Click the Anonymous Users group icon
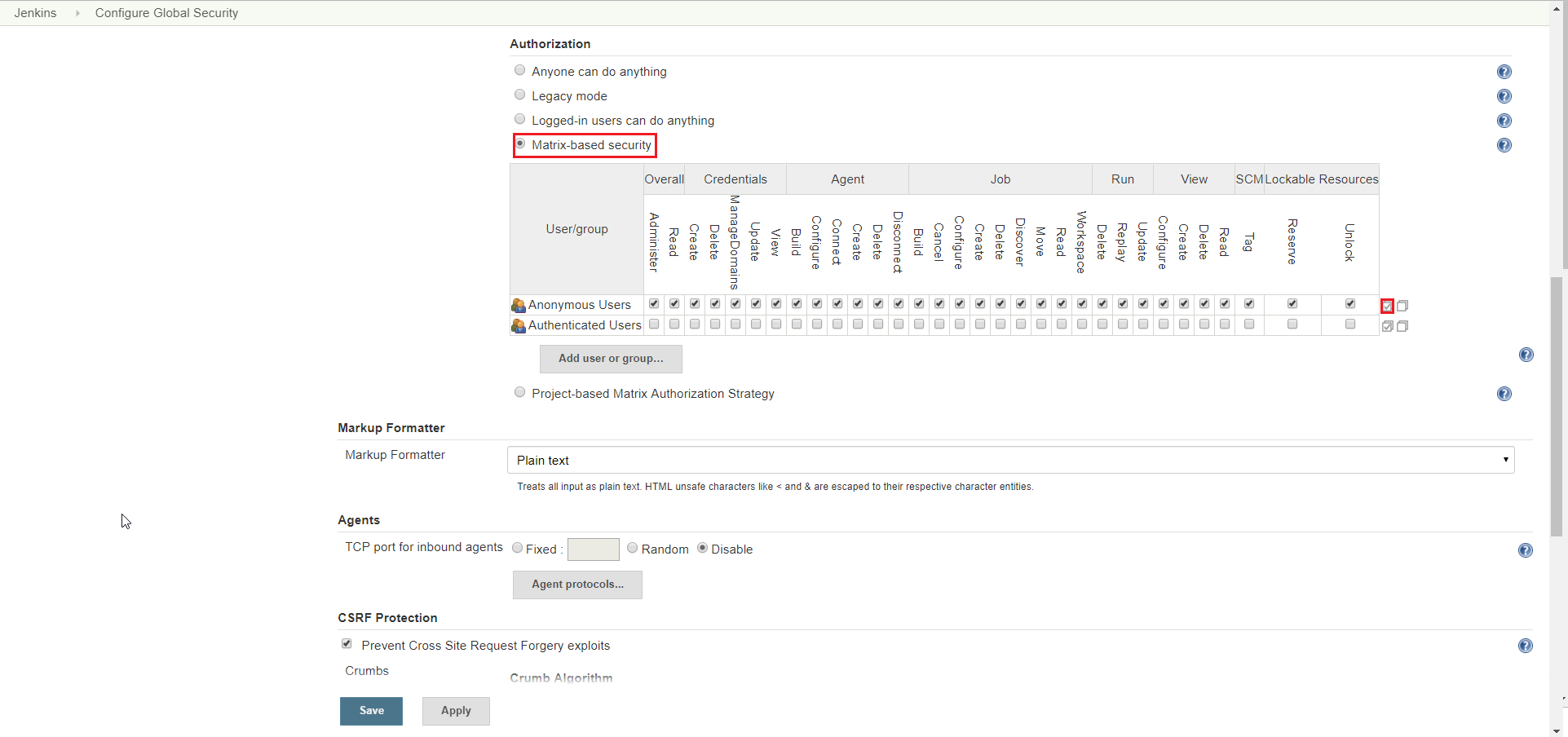Viewport: 1568px width, 737px height. point(519,306)
